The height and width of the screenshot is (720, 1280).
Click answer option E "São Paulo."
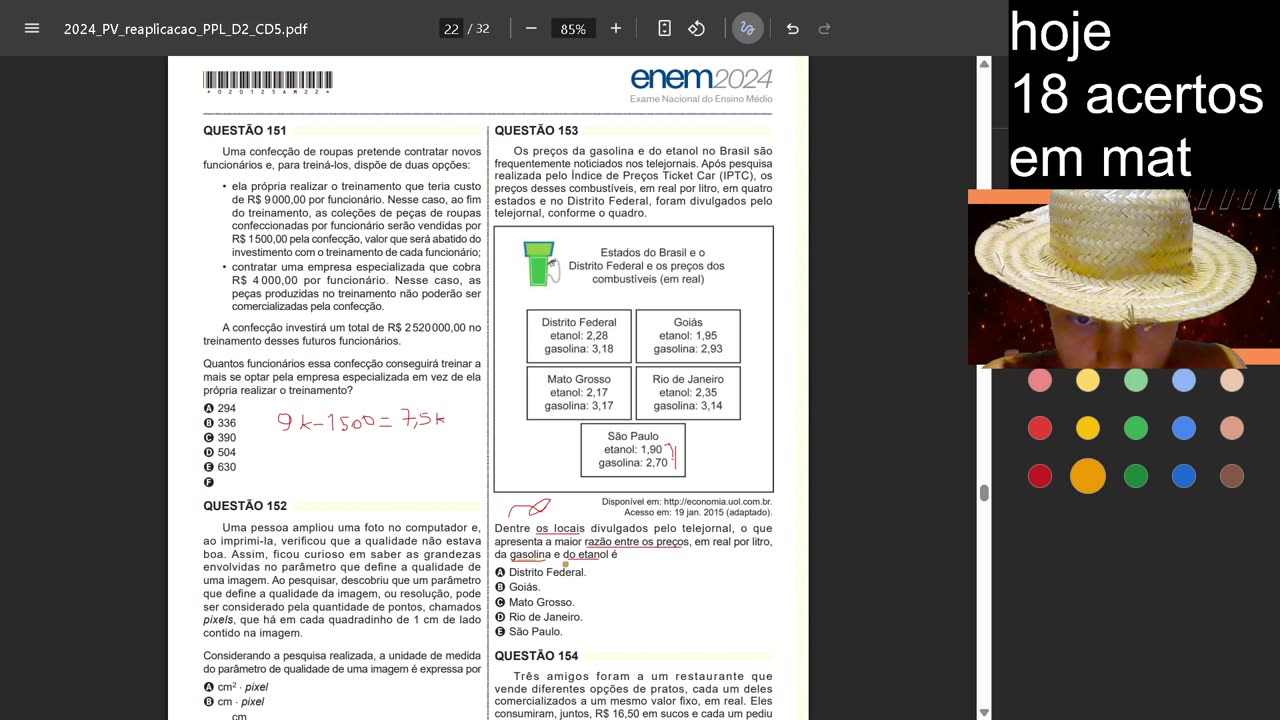[x=529, y=631]
